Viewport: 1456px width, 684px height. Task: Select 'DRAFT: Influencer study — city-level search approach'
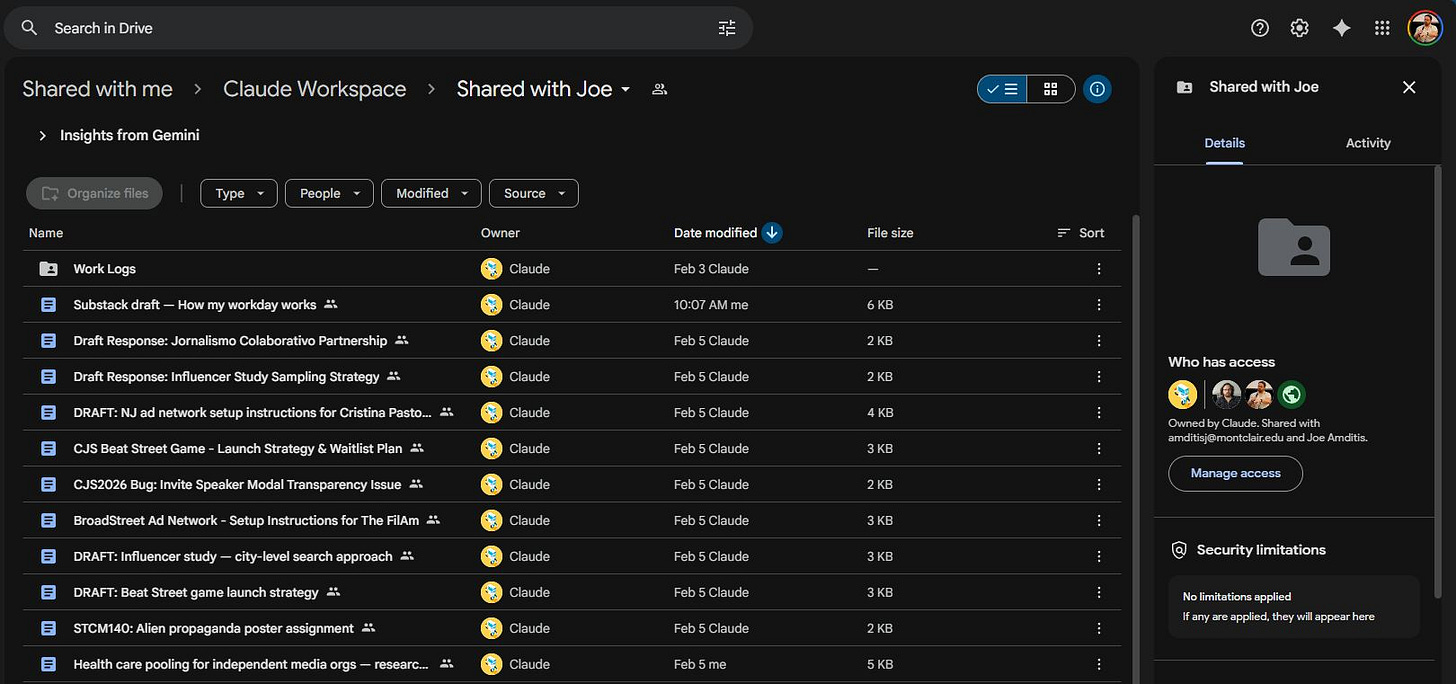(233, 556)
